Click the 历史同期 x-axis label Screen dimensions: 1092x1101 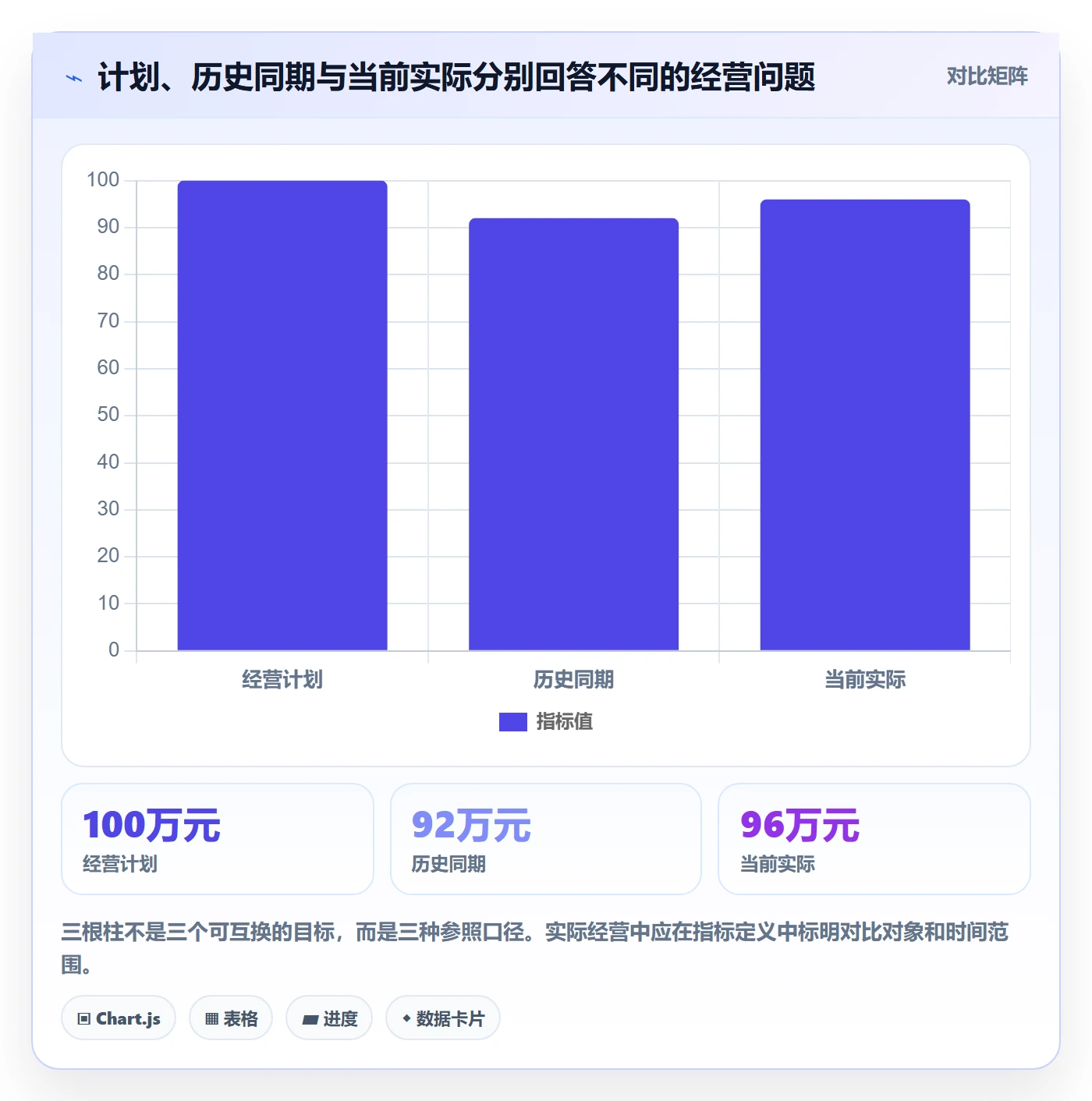point(573,680)
